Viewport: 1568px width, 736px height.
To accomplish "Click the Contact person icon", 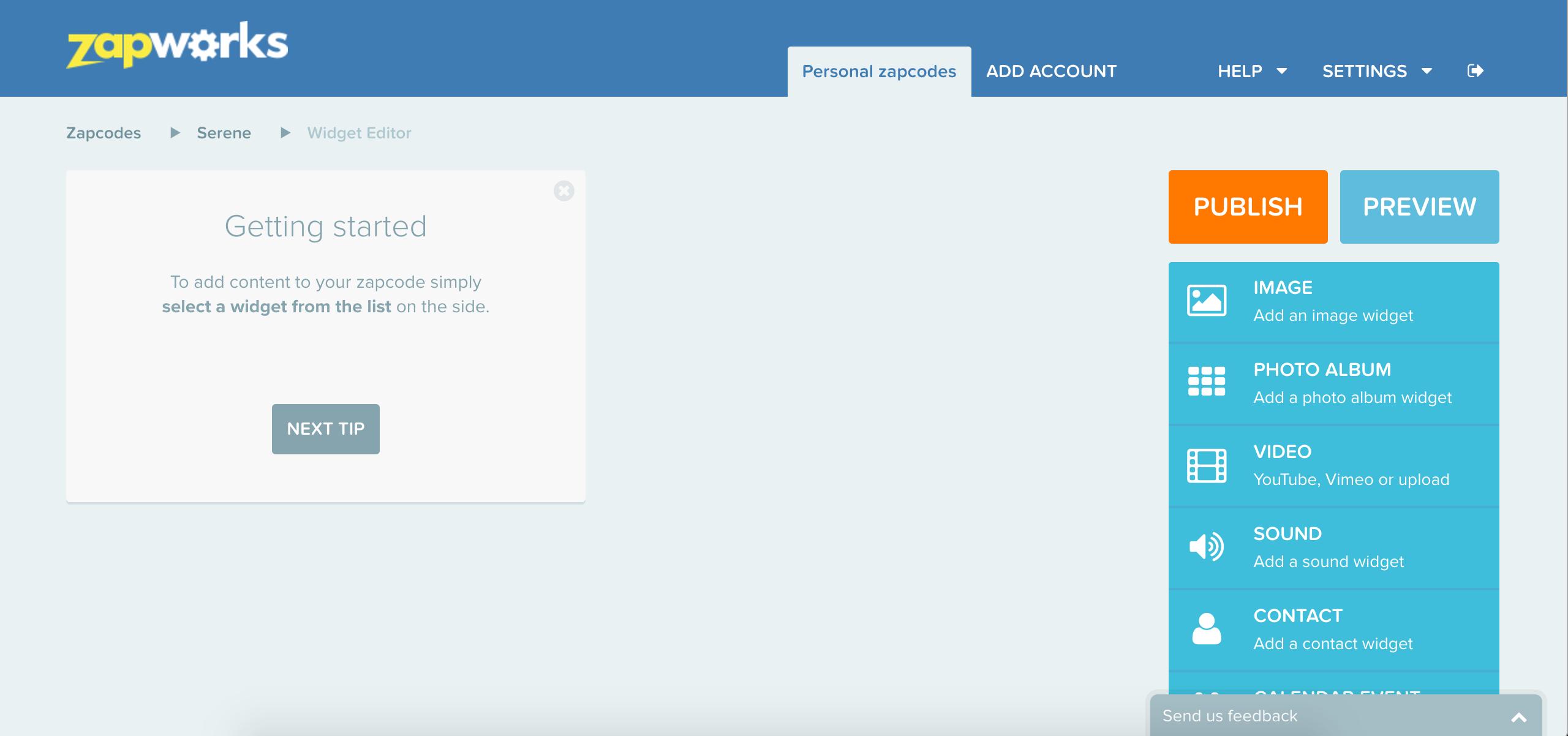I will coord(1206,629).
